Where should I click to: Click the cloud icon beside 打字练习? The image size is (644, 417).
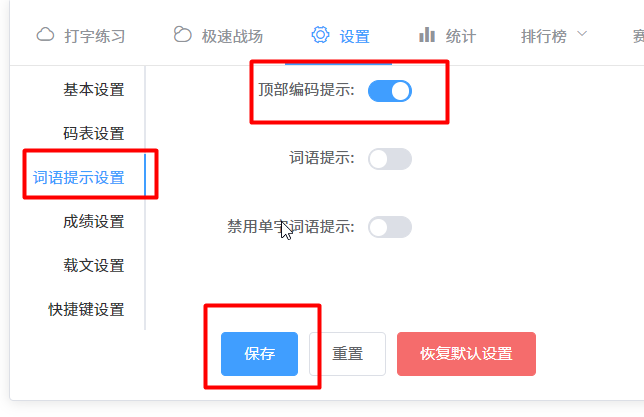pyautogui.click(x=45, y=35)
